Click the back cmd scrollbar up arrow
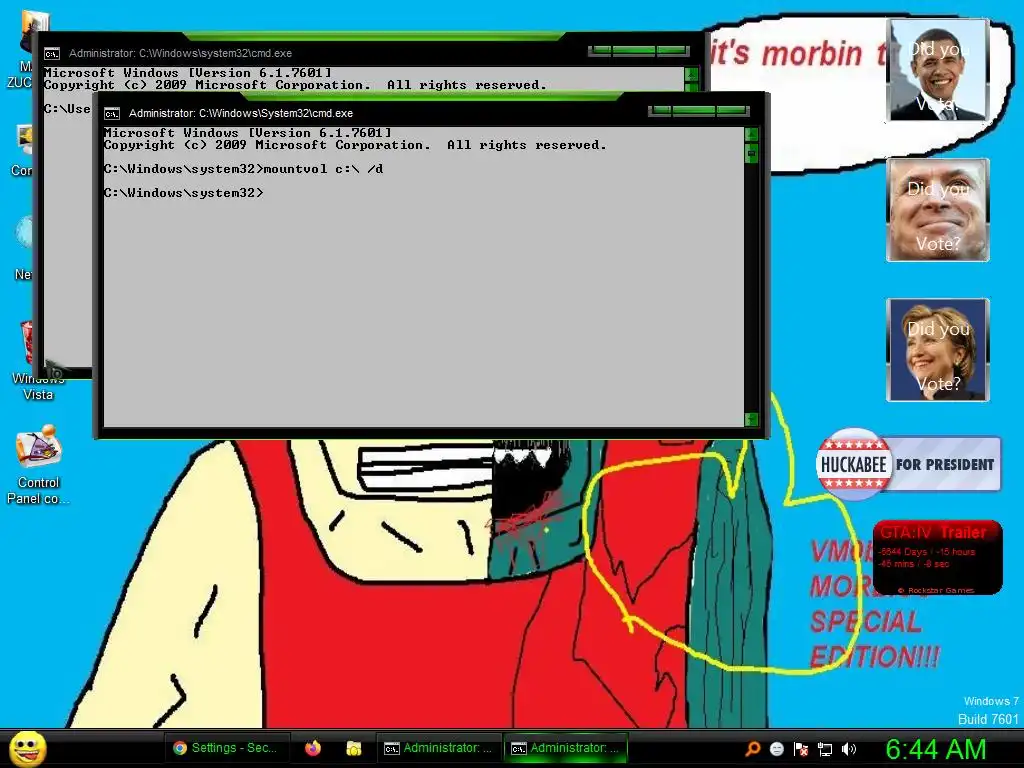The width and height of the screenshot is (1024, 768). click(692, 74)
